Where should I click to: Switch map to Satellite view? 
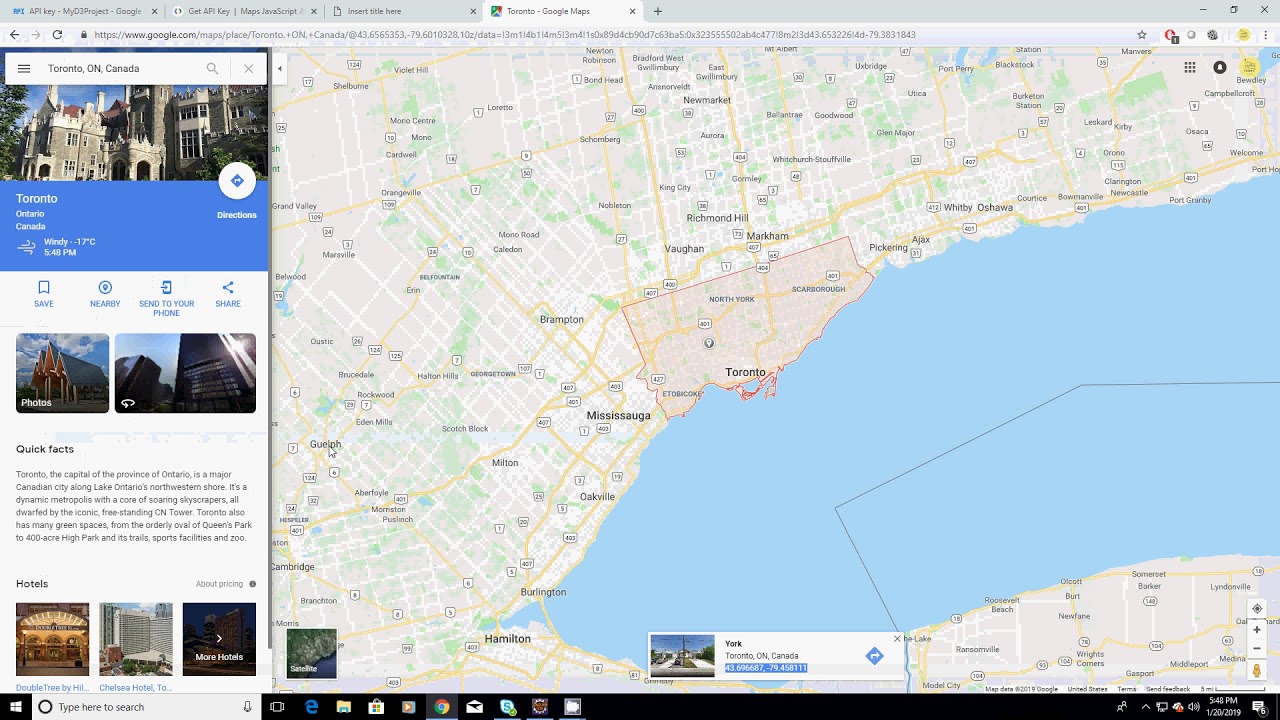coord(312,653)
